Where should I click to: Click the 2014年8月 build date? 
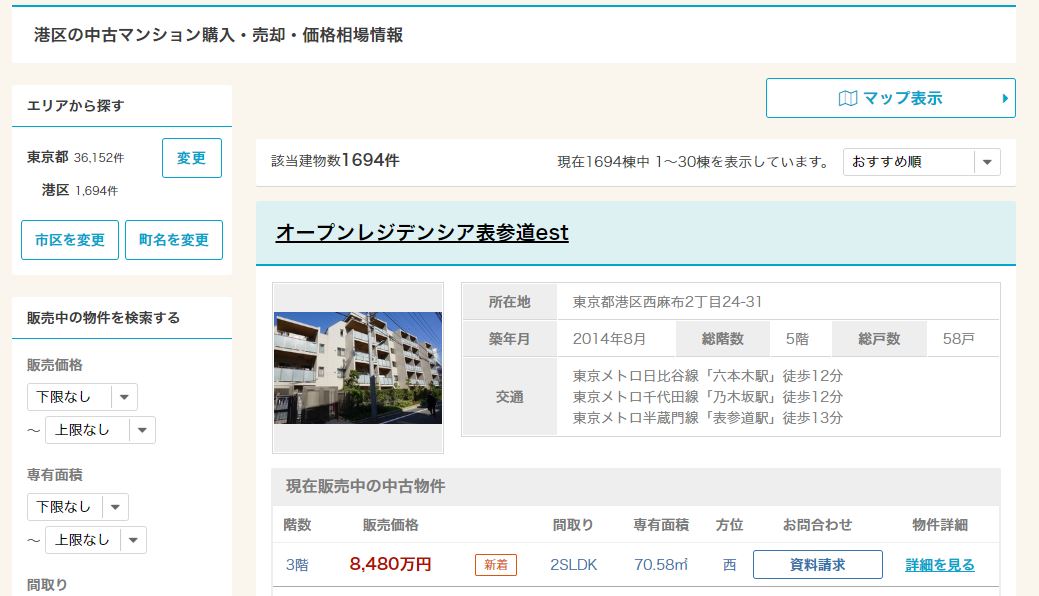click(x=609, y=339)
